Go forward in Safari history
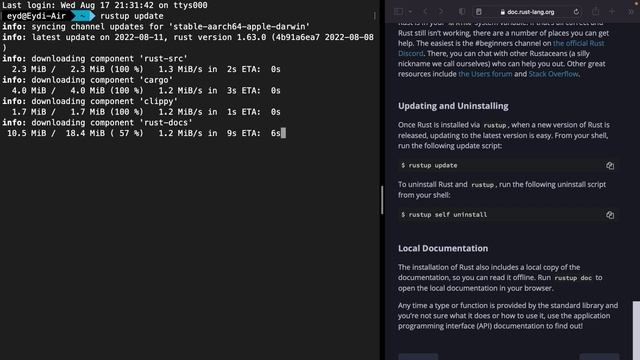 pos(441,12)
